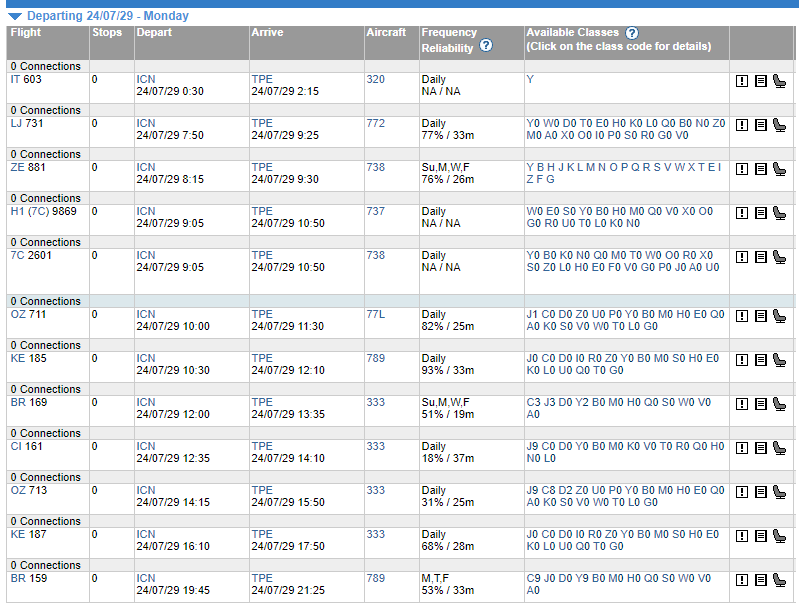Click ICN departure airport for LJ 731
Screen dimensions: 799x615
(x=146, y=123)
